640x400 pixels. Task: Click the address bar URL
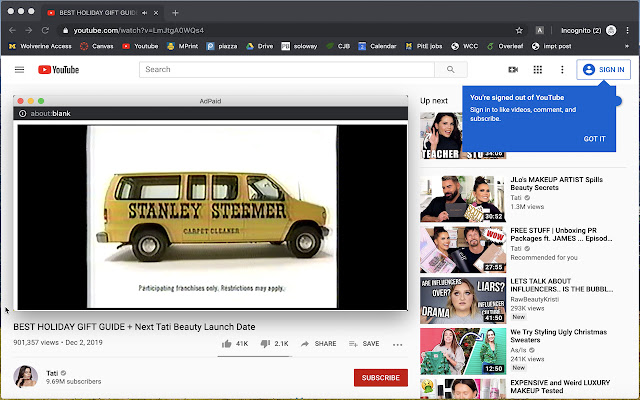(139, 30)
